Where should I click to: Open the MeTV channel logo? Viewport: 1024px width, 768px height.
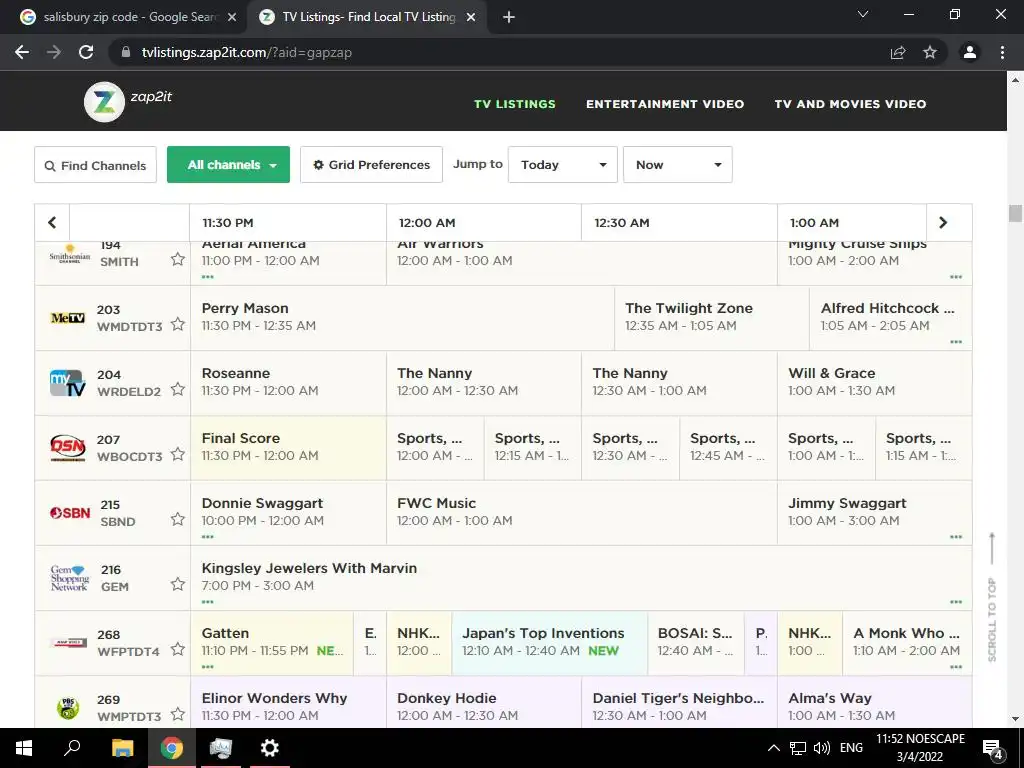pos(68,318)
